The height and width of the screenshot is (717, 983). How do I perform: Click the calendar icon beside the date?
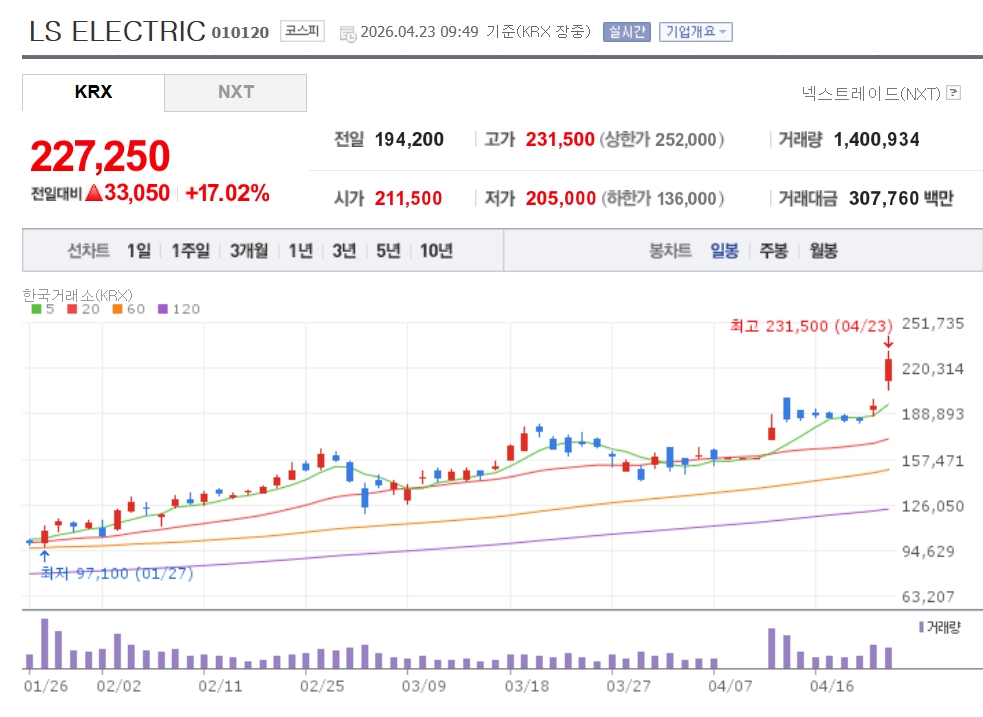click(348, 33)
